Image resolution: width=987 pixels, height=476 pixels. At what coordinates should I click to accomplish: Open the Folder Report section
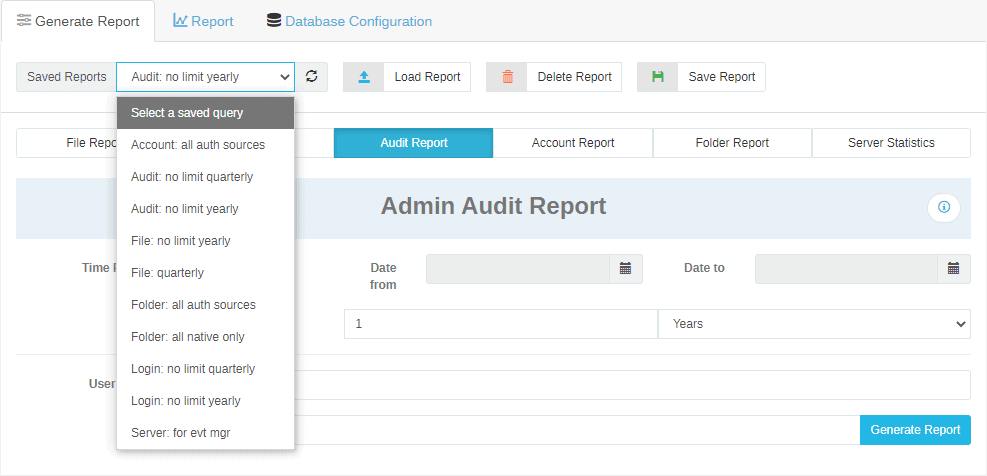[x=732, y=143]
